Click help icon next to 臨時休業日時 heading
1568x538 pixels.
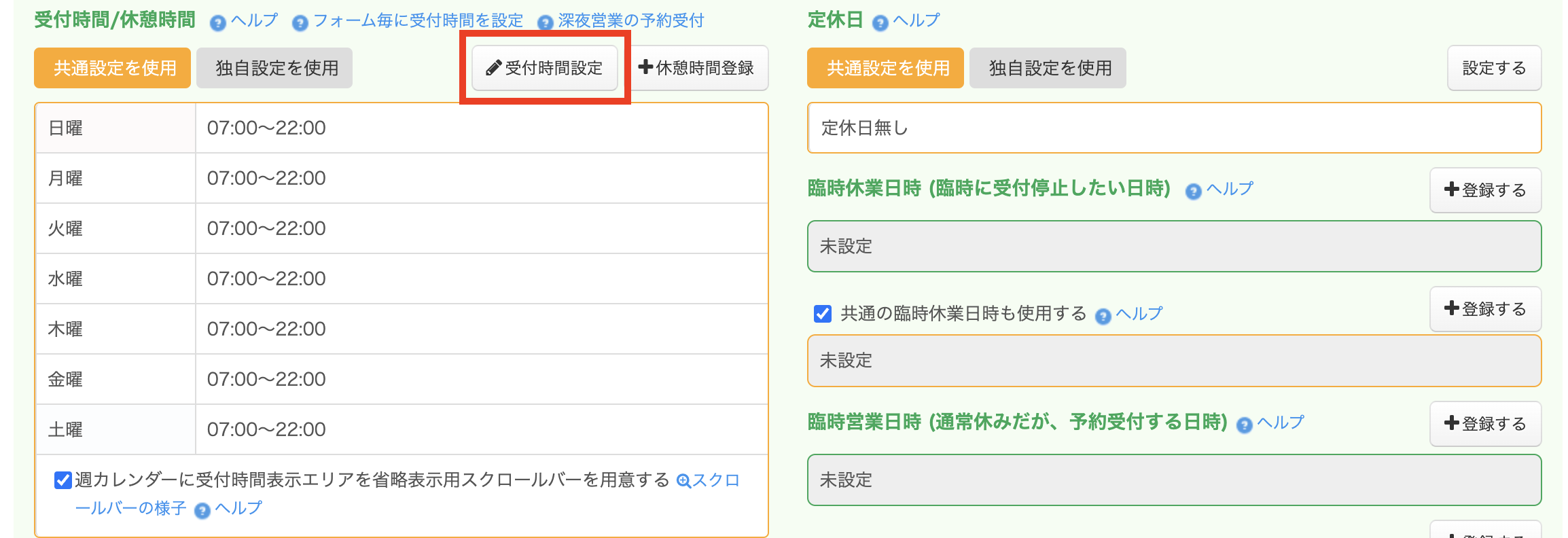pyautogui.click(x=1193, y=192)
